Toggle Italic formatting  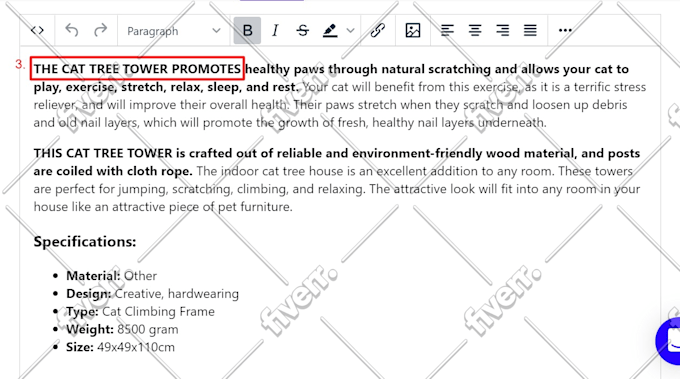275,30
